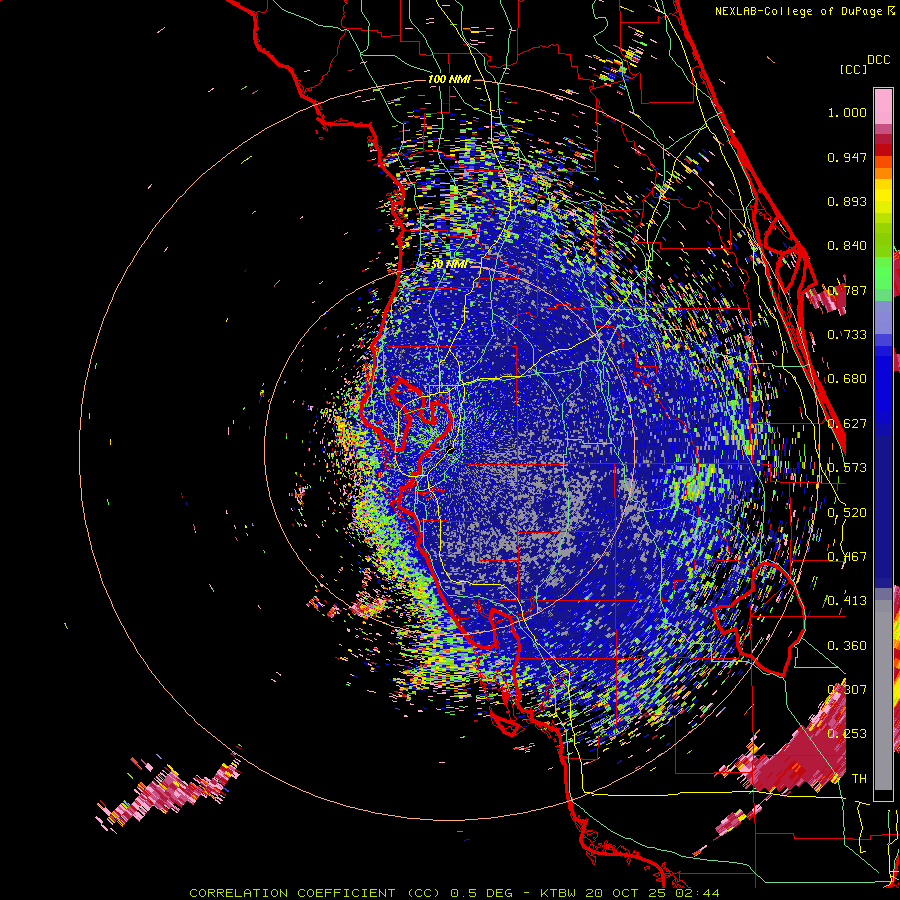Click the 100 NMI range ring label
900x900 pixels.
tap(449, 79)
